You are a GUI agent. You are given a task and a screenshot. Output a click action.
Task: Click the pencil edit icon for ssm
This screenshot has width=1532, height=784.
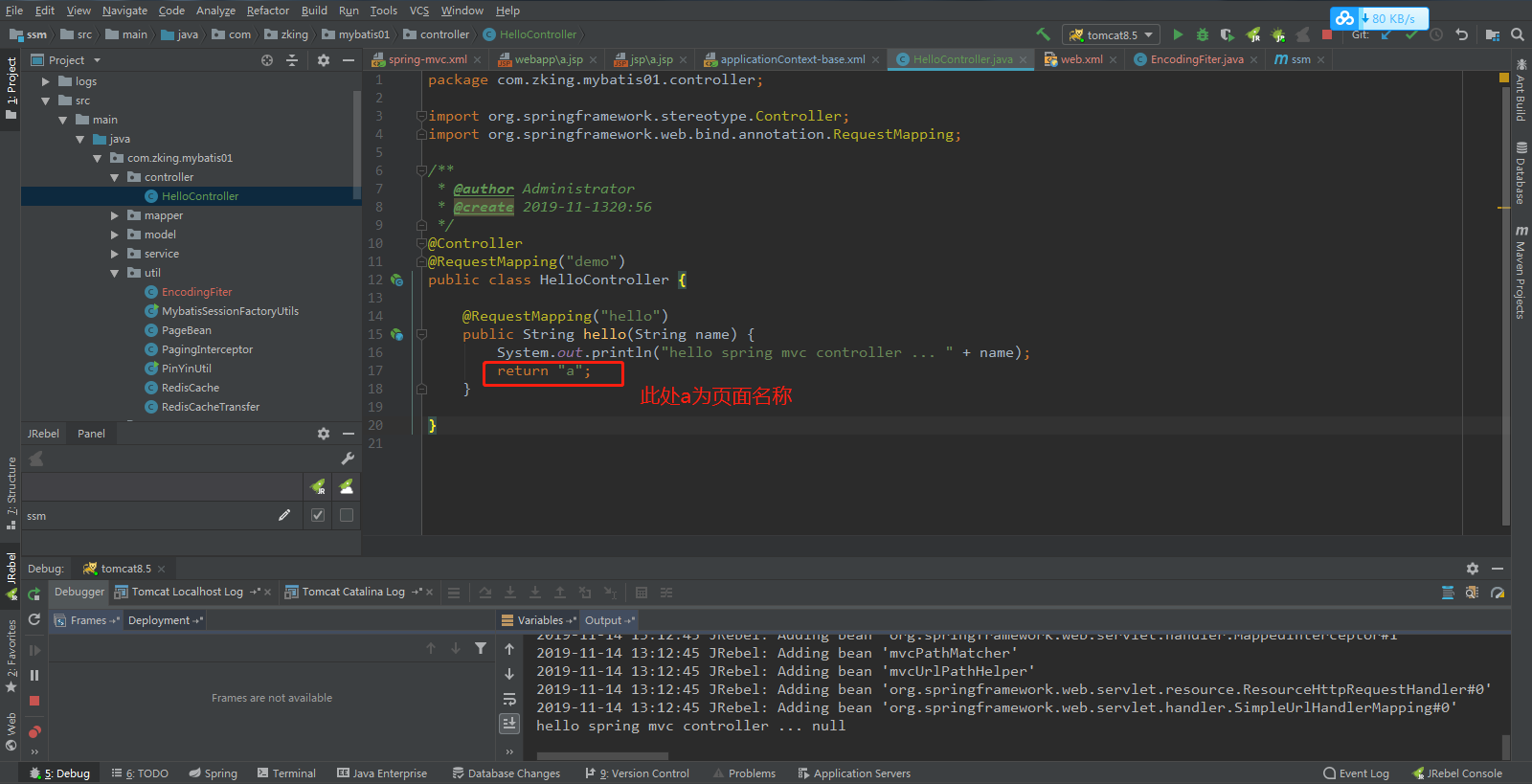[284, 515]
